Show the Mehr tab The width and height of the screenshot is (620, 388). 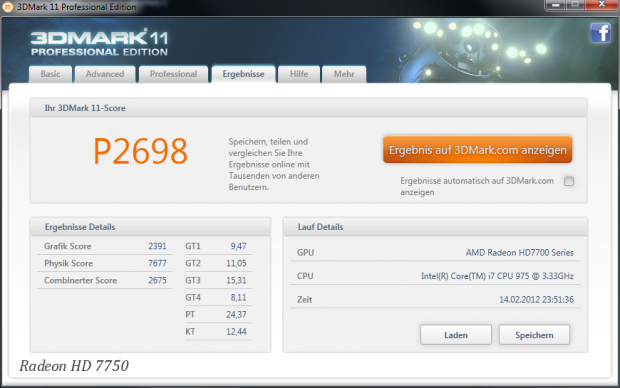tap(344, 74)
